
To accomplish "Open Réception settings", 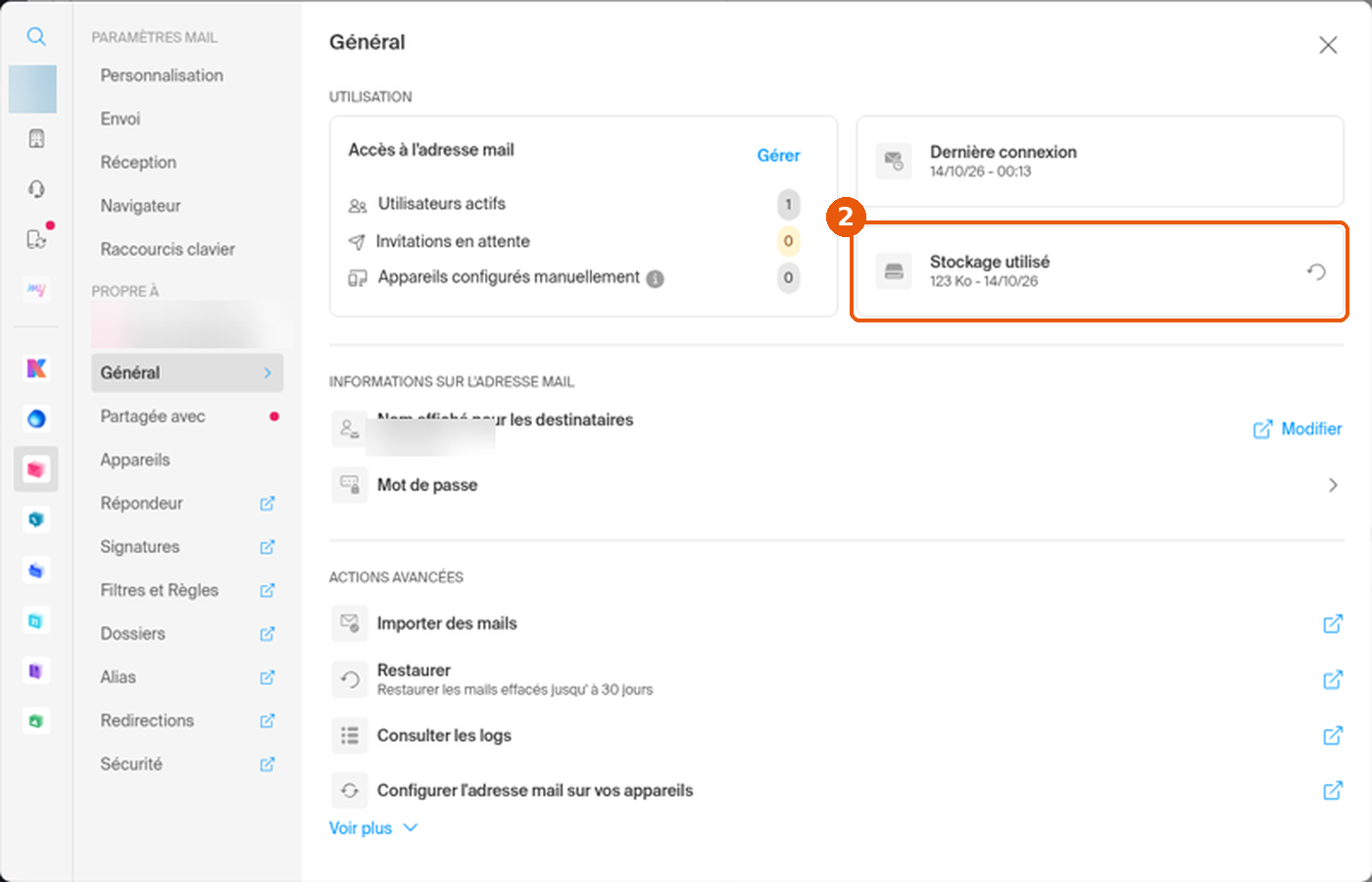I will pyautogui.click(x=138, y=163).
